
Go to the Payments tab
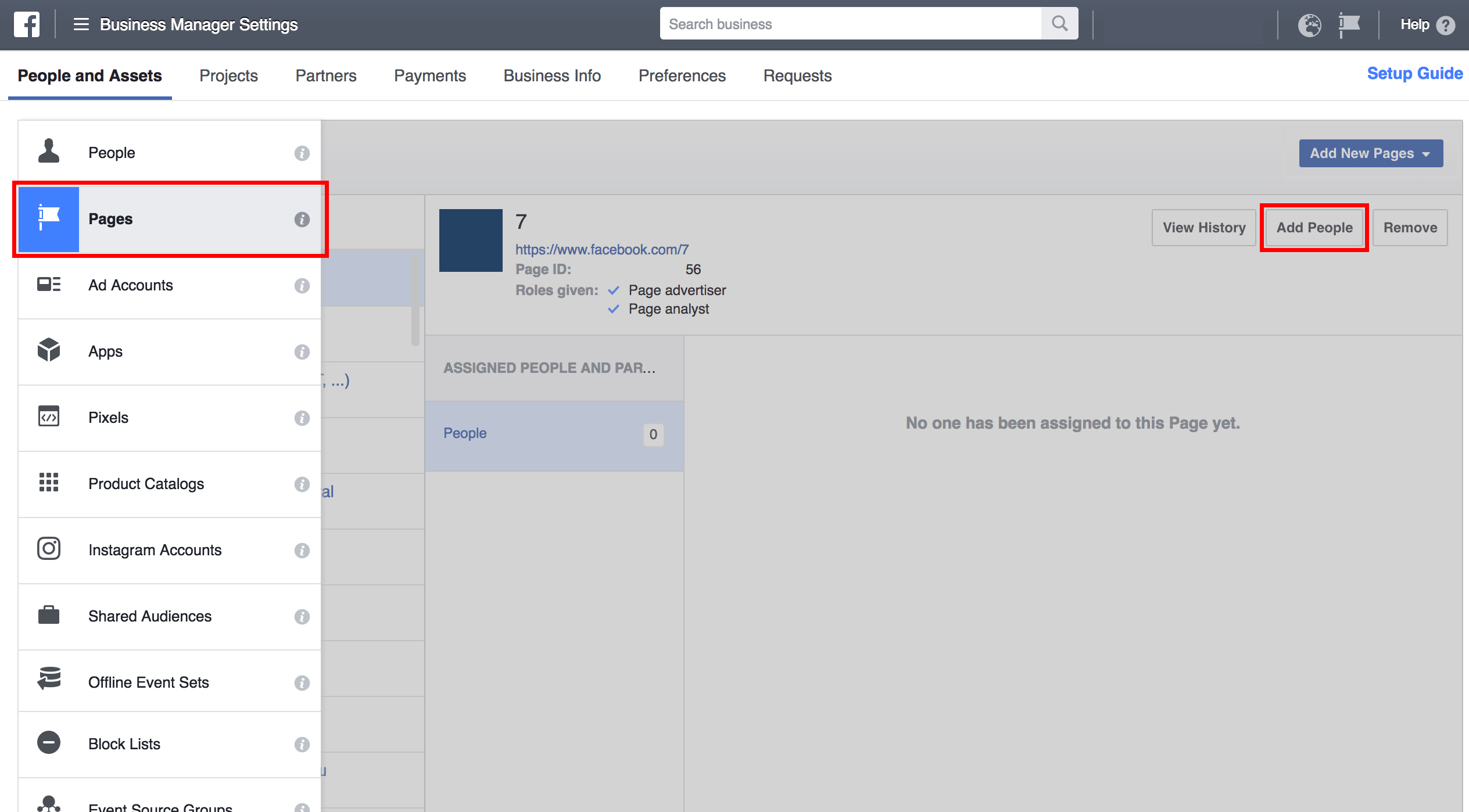(430, 76)
